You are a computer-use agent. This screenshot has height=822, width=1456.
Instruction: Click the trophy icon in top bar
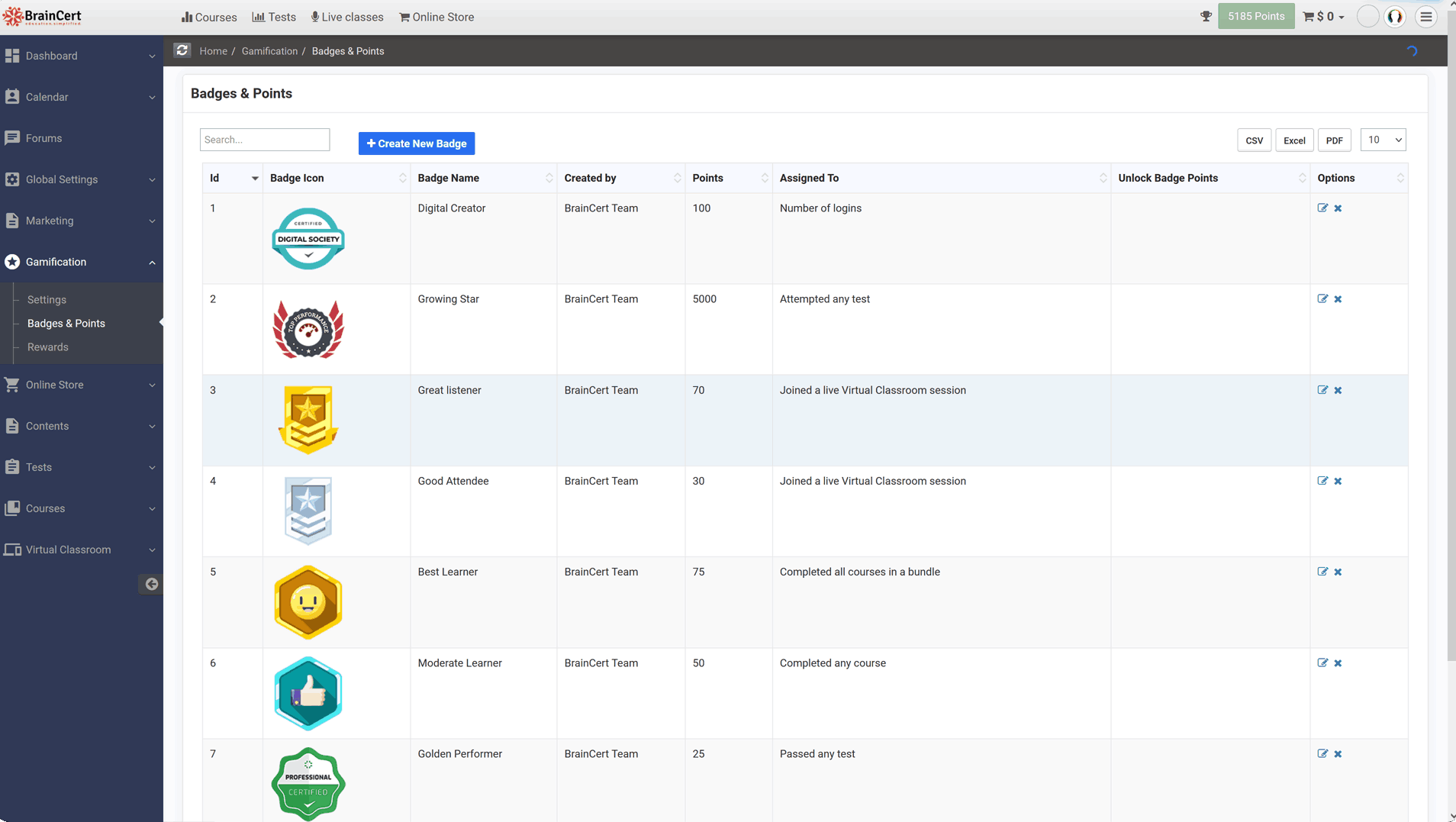click(x=1206, y=16)
